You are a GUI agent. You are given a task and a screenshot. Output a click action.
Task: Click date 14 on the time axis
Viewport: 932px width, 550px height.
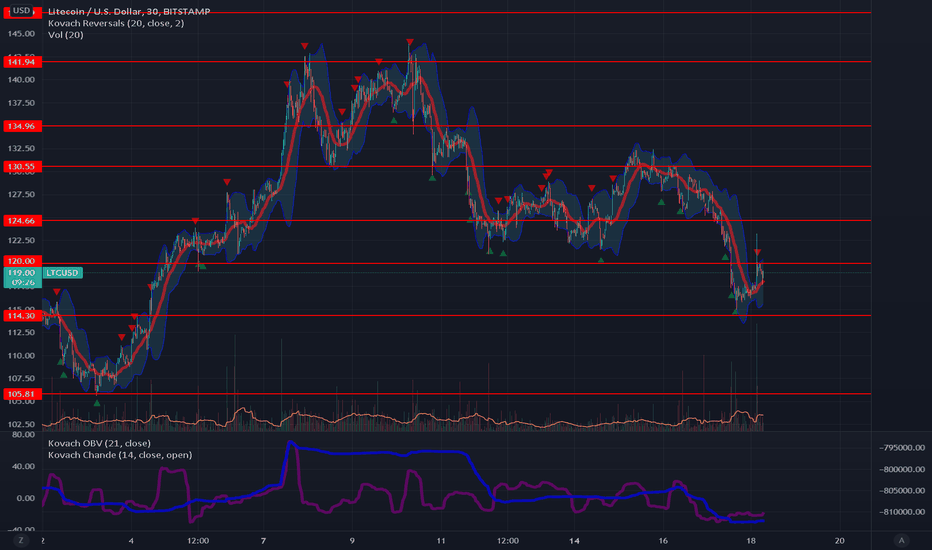click(574, 540)
